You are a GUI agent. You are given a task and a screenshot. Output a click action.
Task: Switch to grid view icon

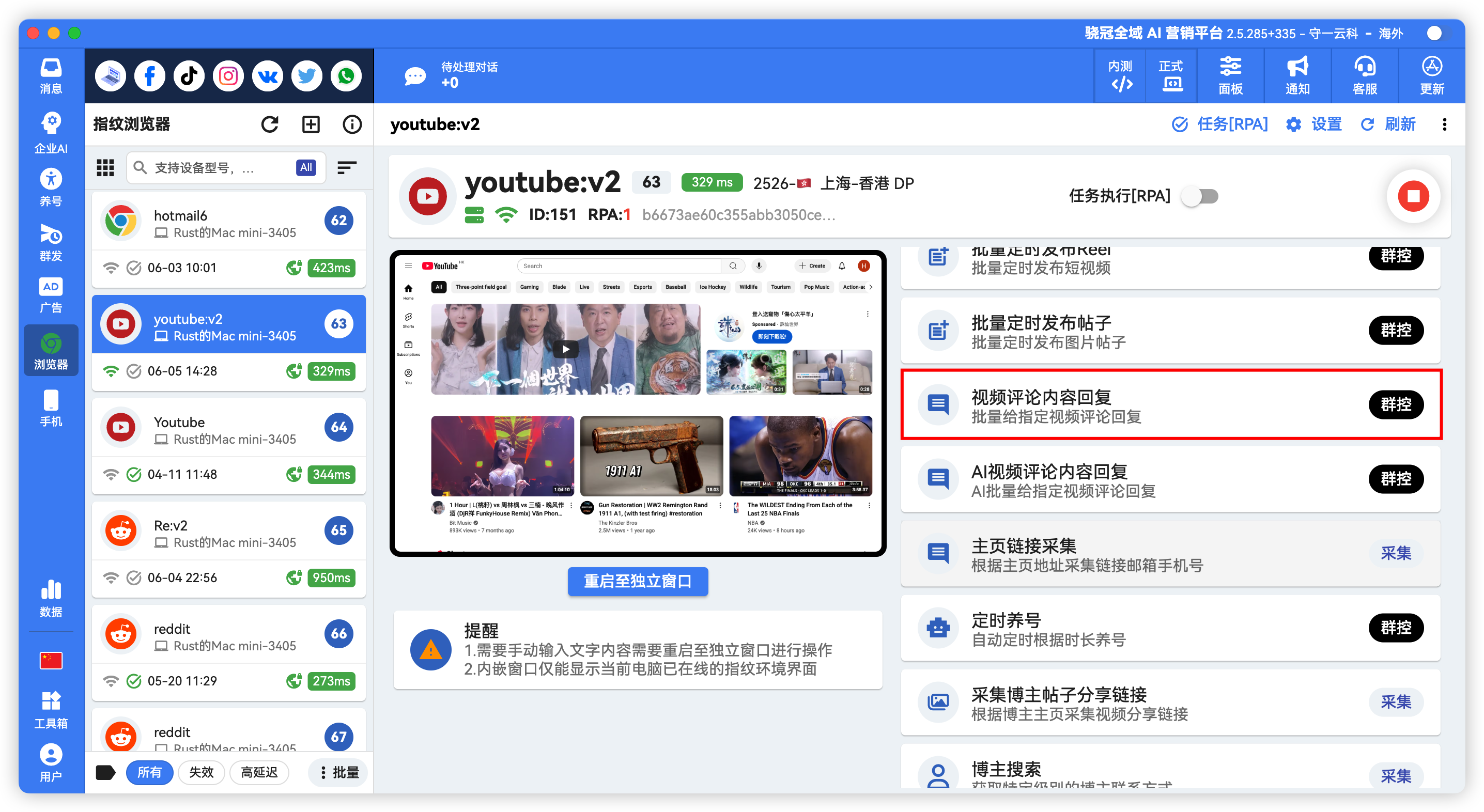tap(105, 167)
